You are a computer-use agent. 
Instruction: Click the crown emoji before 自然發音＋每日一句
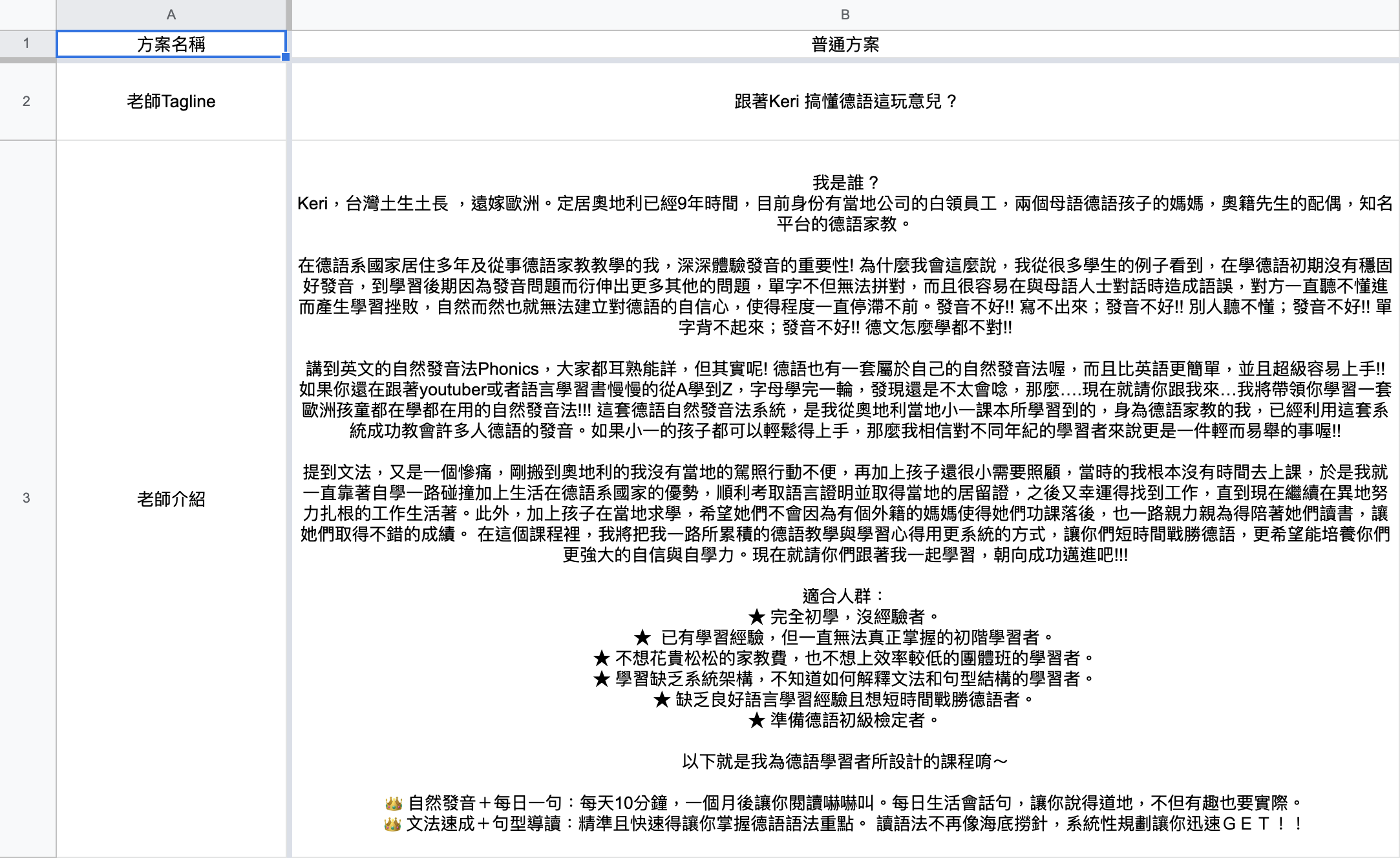click(x=393, y=804)
